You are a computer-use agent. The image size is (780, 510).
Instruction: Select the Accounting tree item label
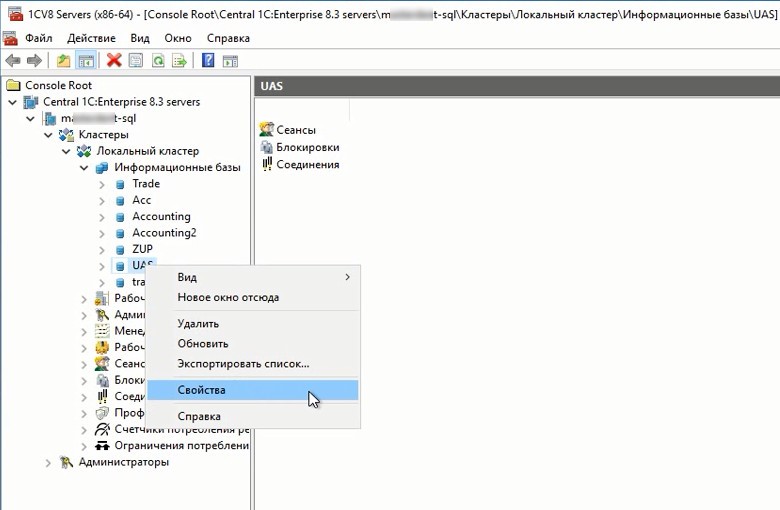(161, 216)
